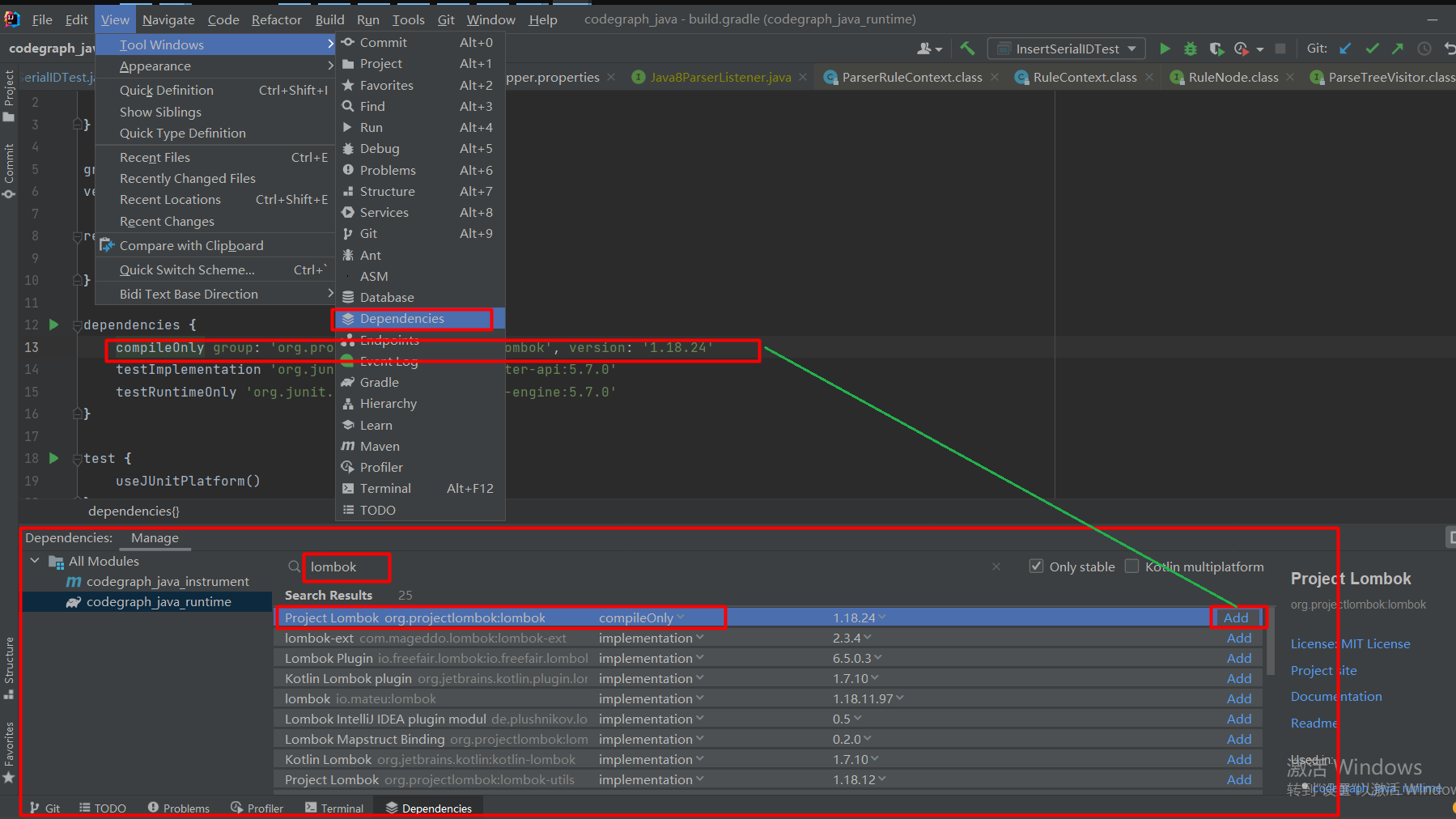Open the Navigate menu
The height and width of the screenshot is (819, 1456).
coord(168,19)
